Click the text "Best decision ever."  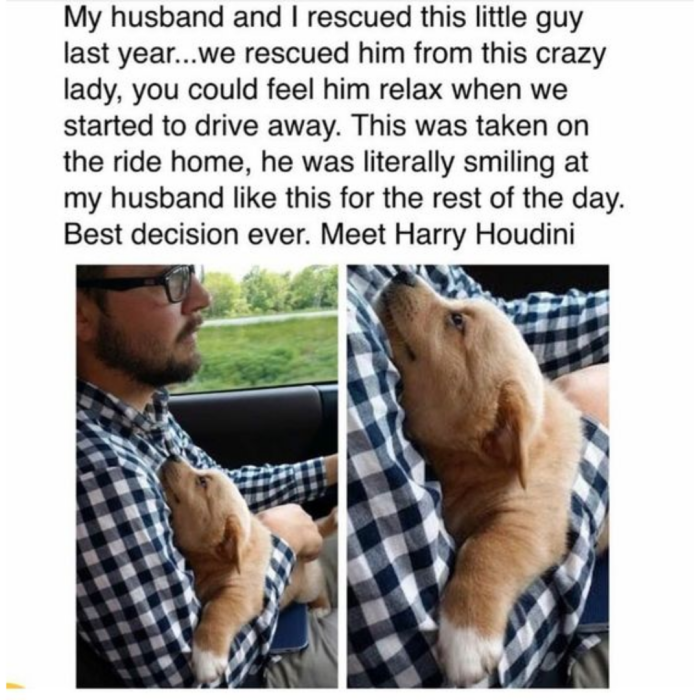[188, 235]
